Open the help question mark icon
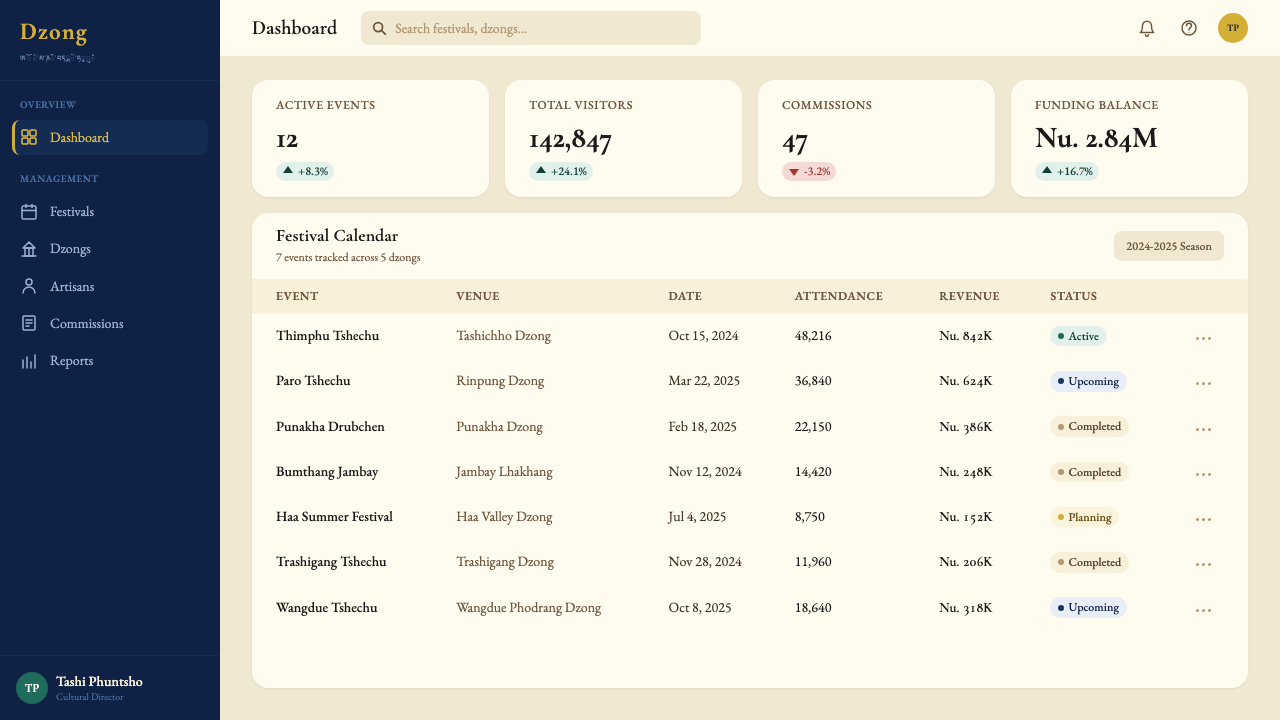The width and height of the screenshot is (1280, 720). (1189, 28)
